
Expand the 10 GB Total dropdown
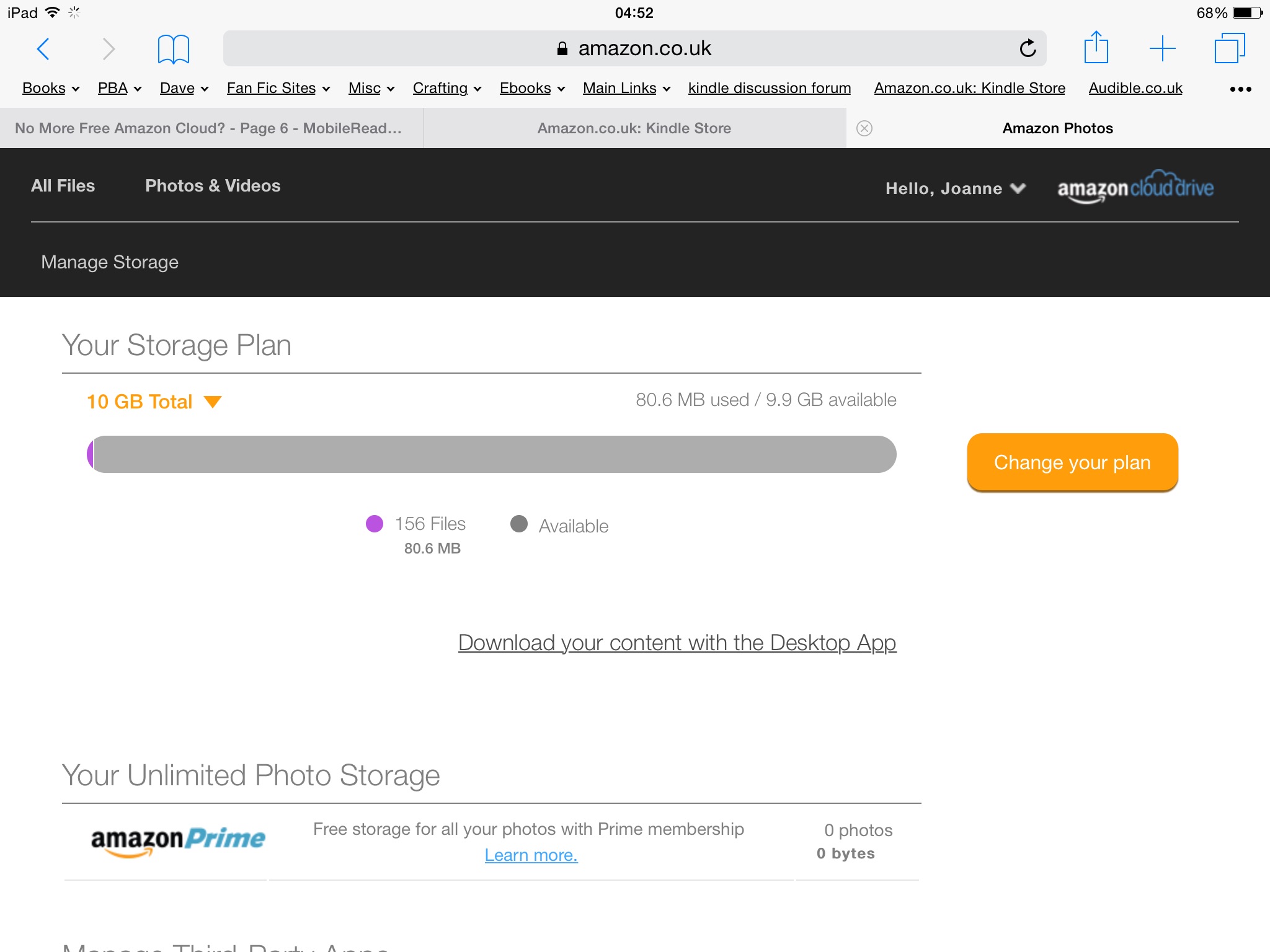coord(154,402)
